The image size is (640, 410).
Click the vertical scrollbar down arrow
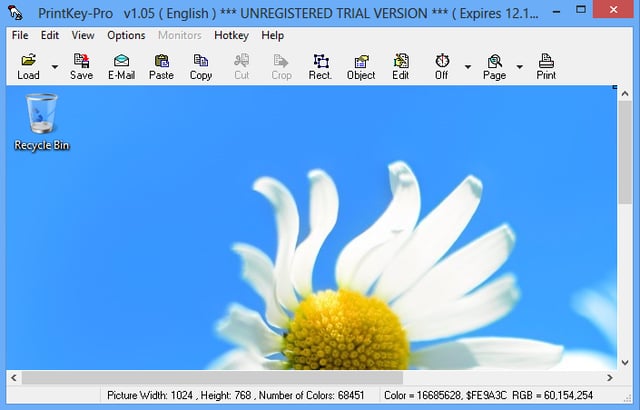pyautogui.click(x=625, y=362)
